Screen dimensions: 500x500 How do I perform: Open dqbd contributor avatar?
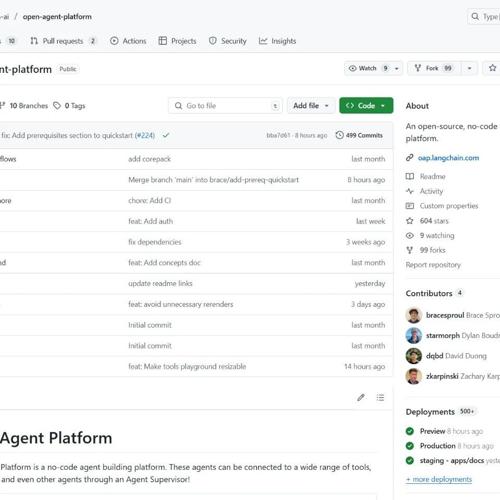pyautogui.click(x=414, y=356)
